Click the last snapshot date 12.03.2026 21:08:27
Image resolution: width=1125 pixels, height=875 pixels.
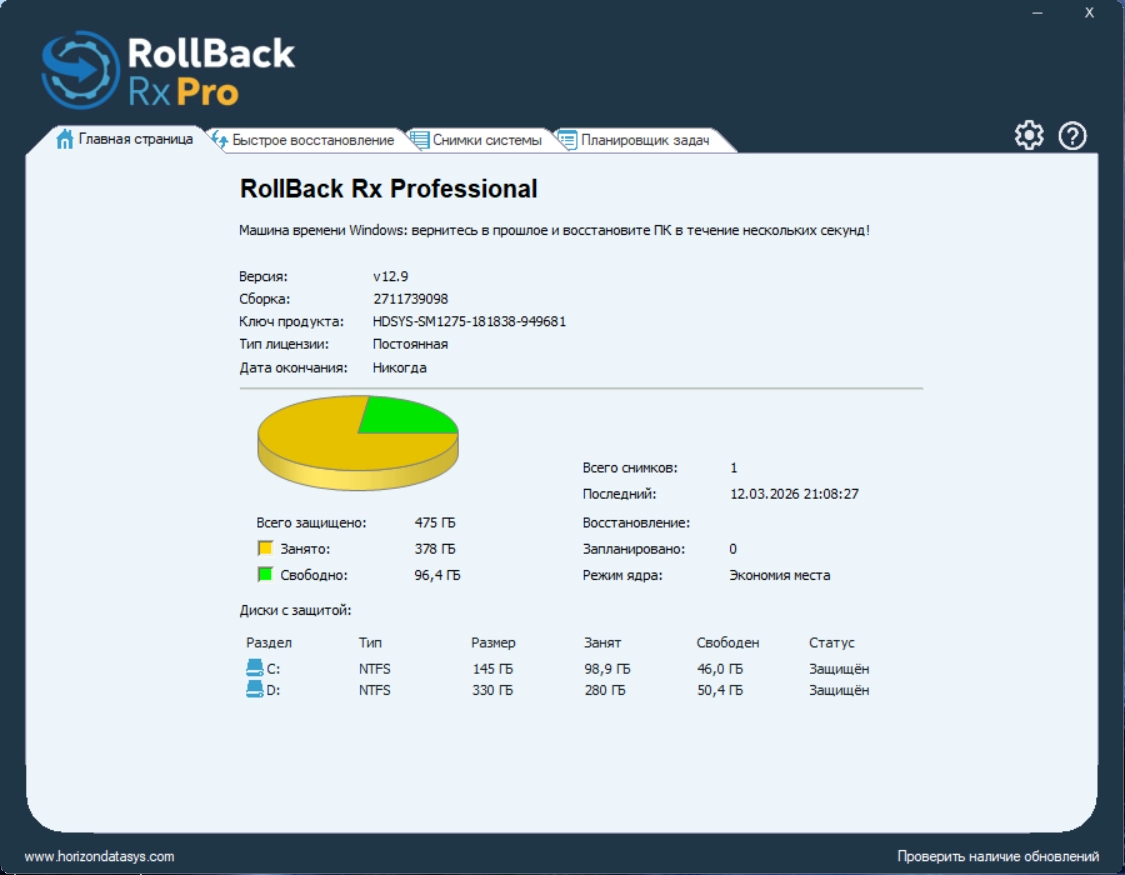click(x=794, y=493)
